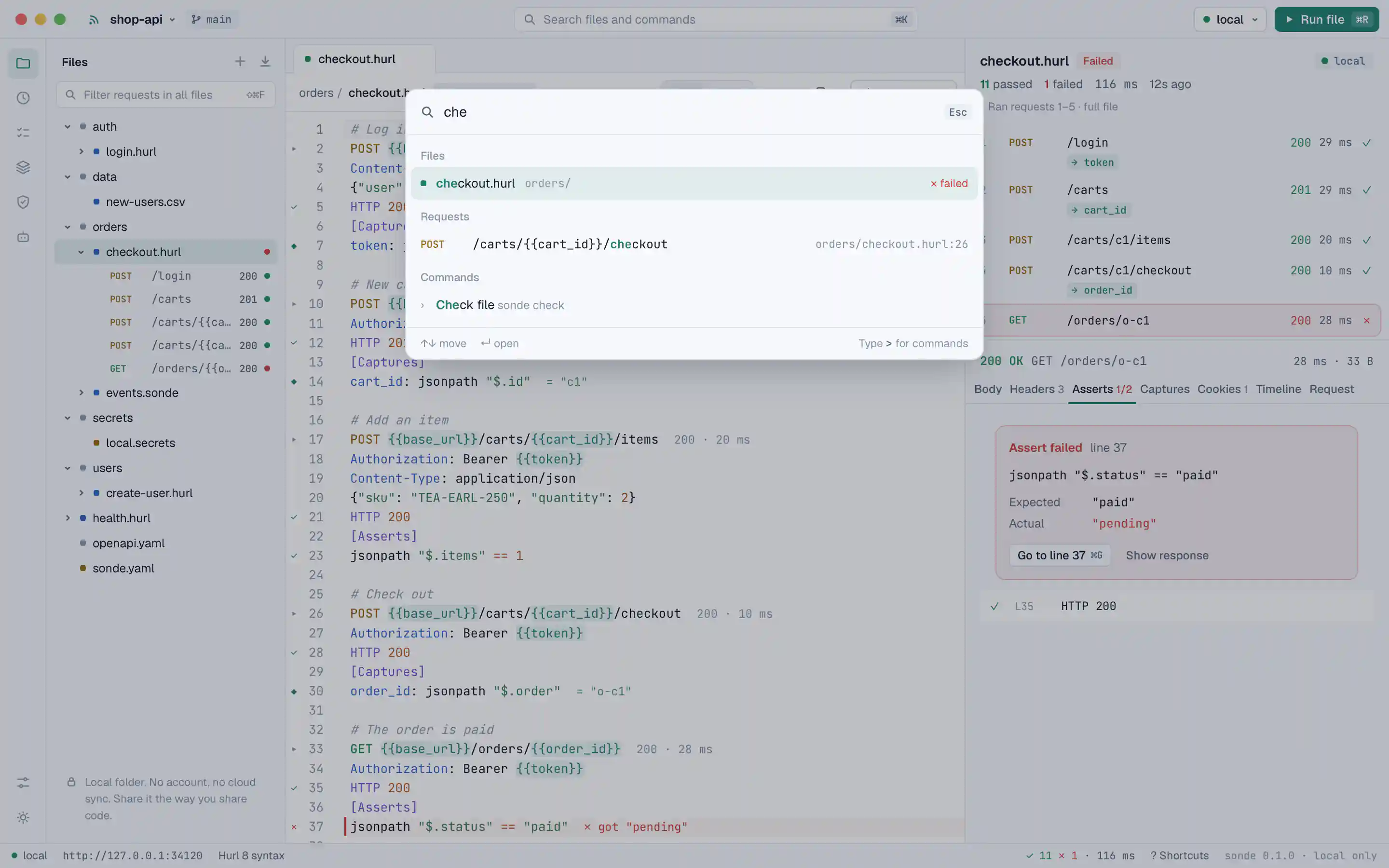Expand create-user.hurl in file tree

pyautogui.click(x=81, y=493)
